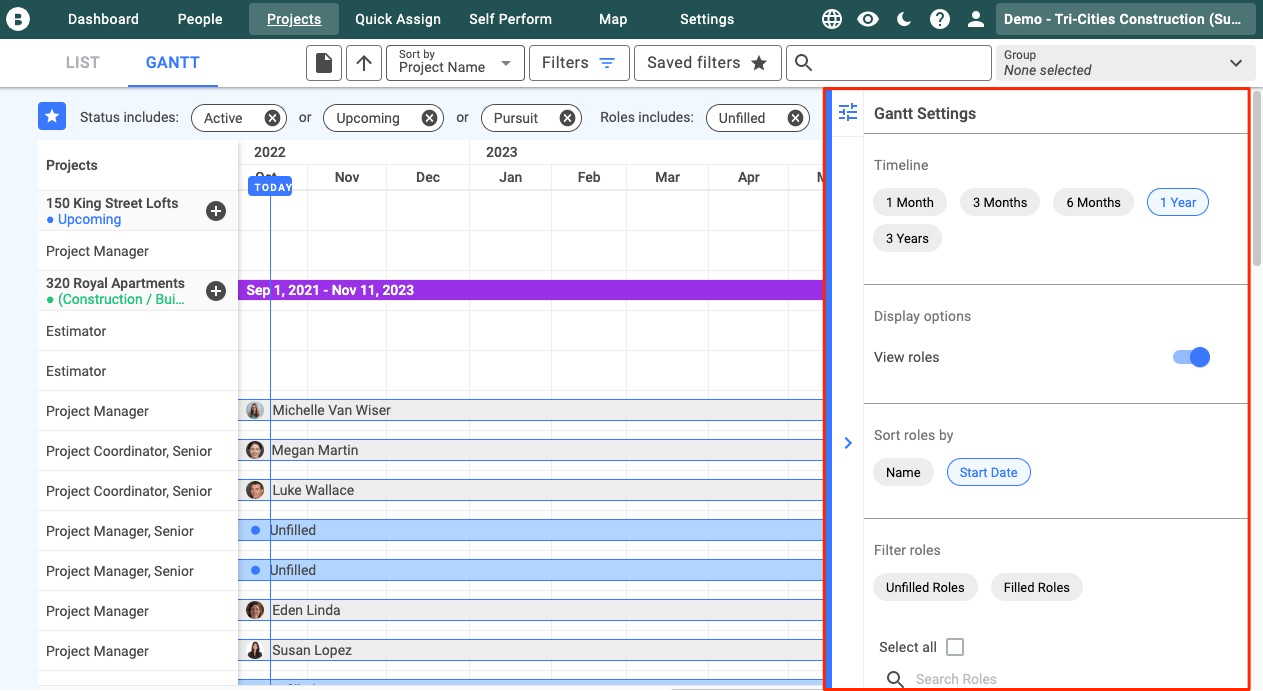The image size is (1263, 691).
Task: Open the 150 King Street Lofts project
Action: (x=112, y=203)
